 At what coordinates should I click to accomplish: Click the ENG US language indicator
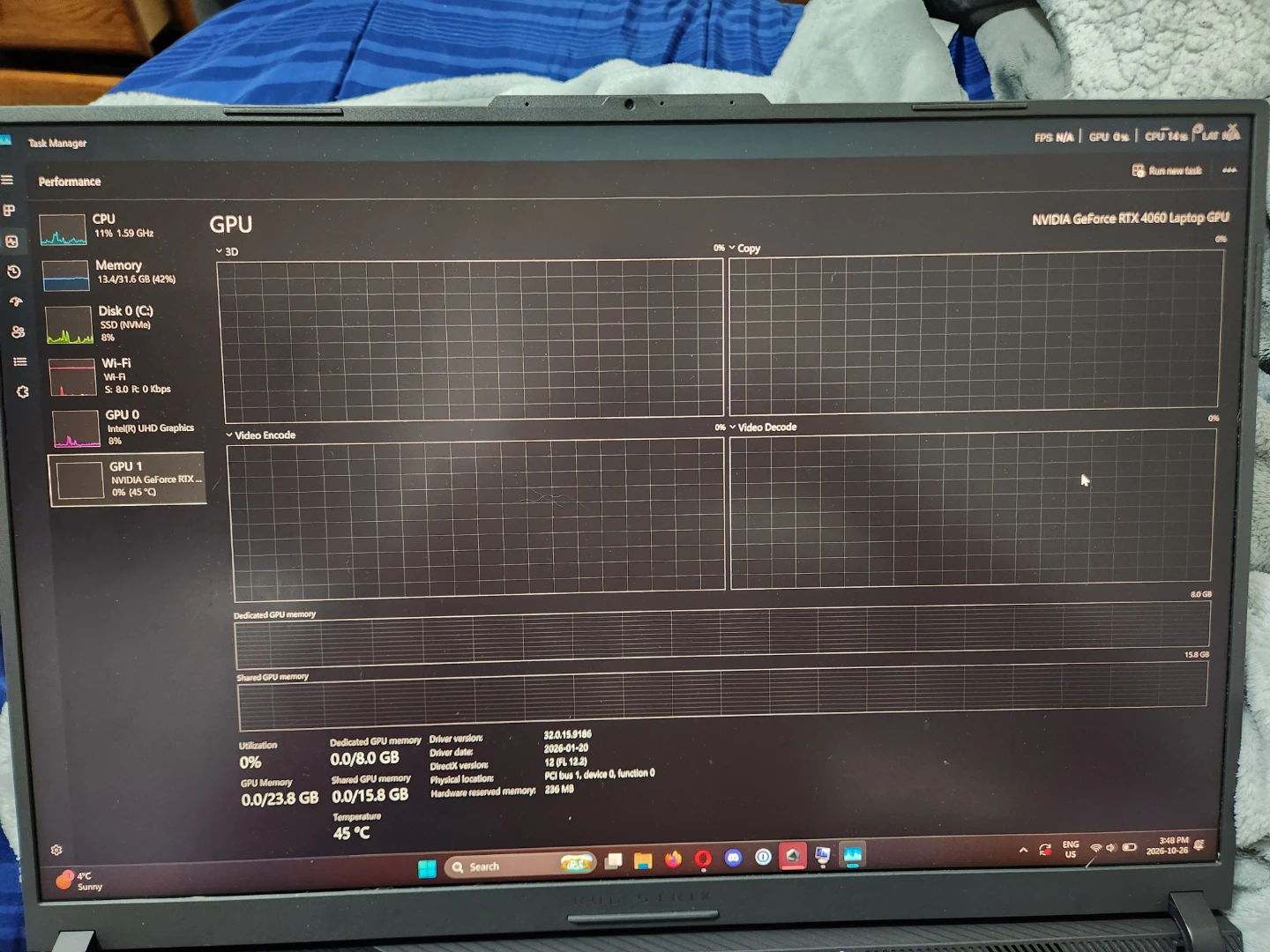pyautogui.click(x=1071, y=849)
